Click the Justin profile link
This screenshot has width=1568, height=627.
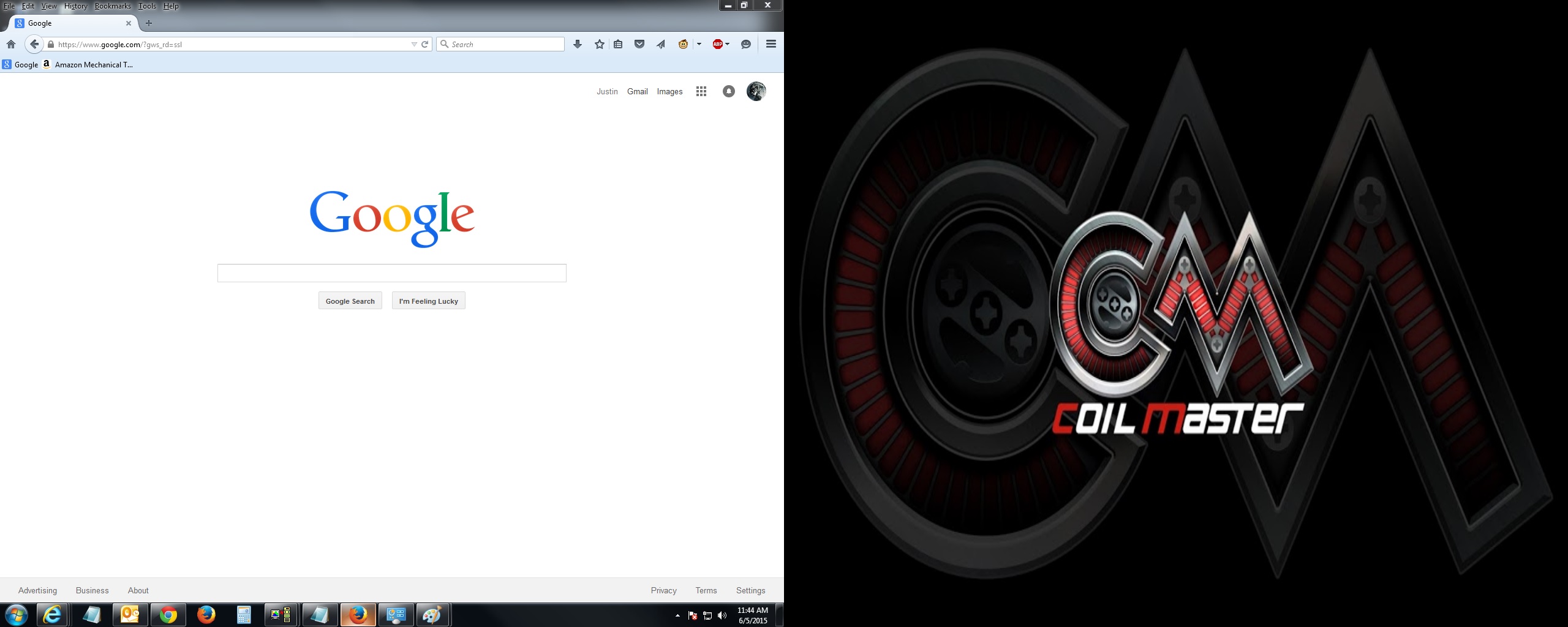607,91
